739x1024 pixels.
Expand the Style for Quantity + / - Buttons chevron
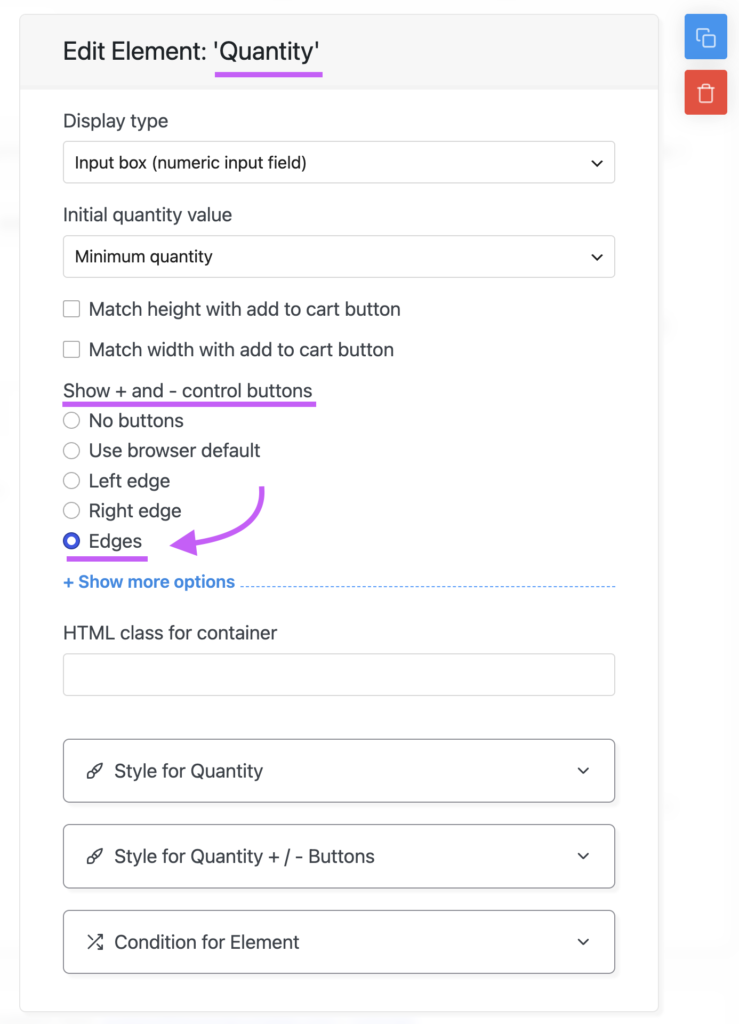(x=583, y=856)
